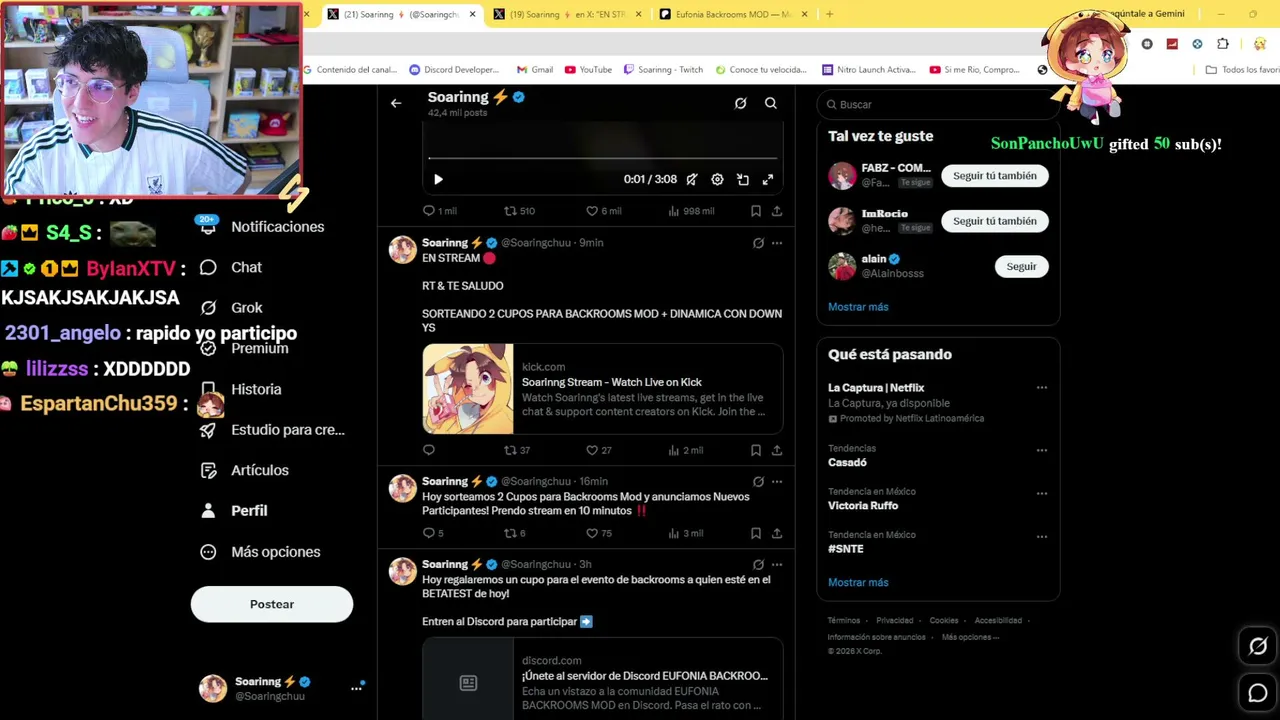Open options for La Captura Netflix trend
This screenshot has height=720, width=1280.
tap(1042, 388)
